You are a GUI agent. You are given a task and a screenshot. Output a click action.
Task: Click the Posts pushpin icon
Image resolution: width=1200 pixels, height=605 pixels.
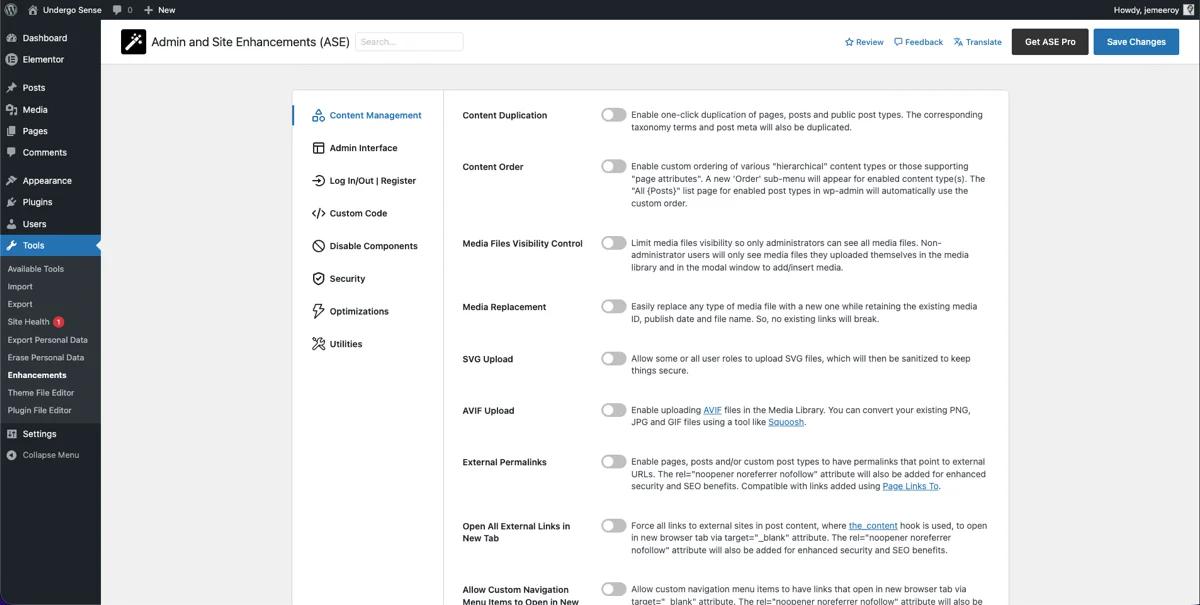pyautogui.click(x=11, y=88)
